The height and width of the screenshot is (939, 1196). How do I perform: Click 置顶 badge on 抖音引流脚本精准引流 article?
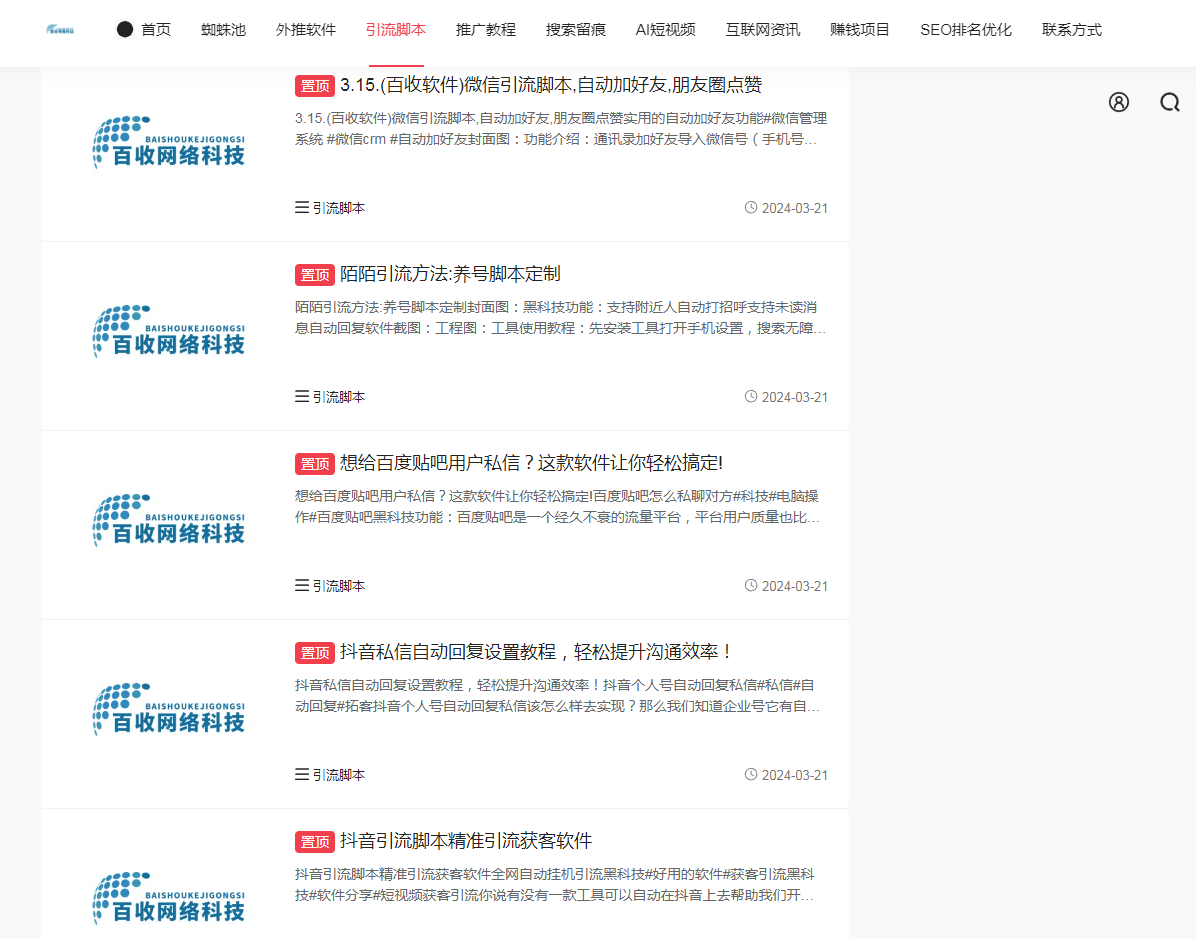315,842
